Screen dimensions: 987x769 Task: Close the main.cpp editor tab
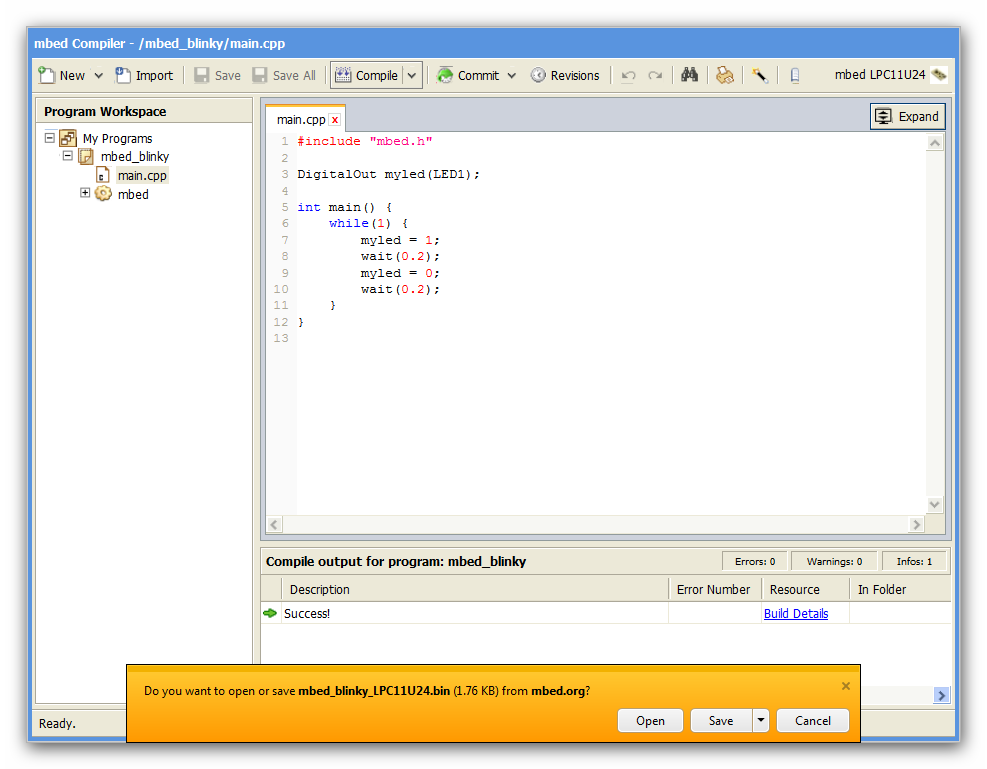[x=335, y=120]
